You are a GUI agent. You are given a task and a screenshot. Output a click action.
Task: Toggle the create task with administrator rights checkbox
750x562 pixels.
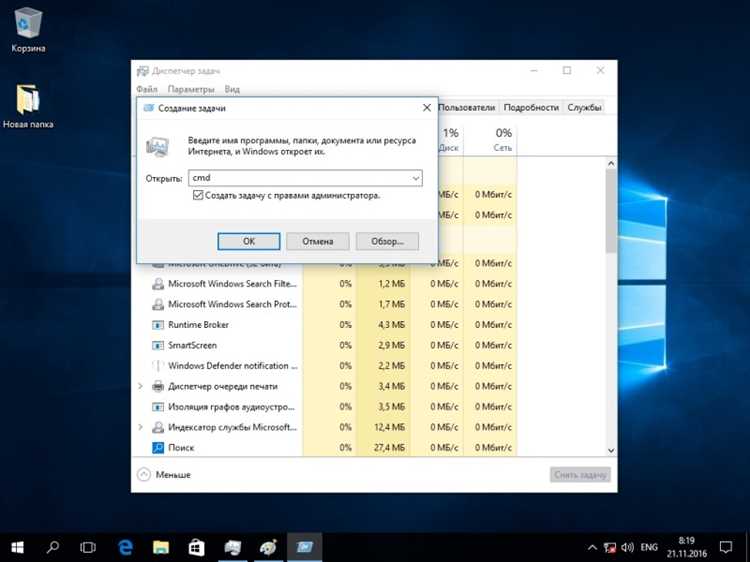pos(198,195)
